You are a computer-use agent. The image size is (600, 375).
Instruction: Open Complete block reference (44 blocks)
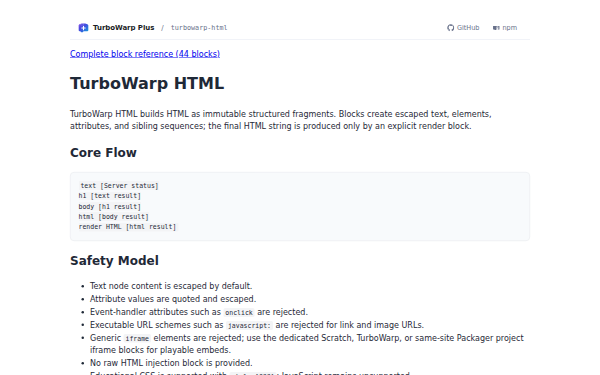pos(145,54)
